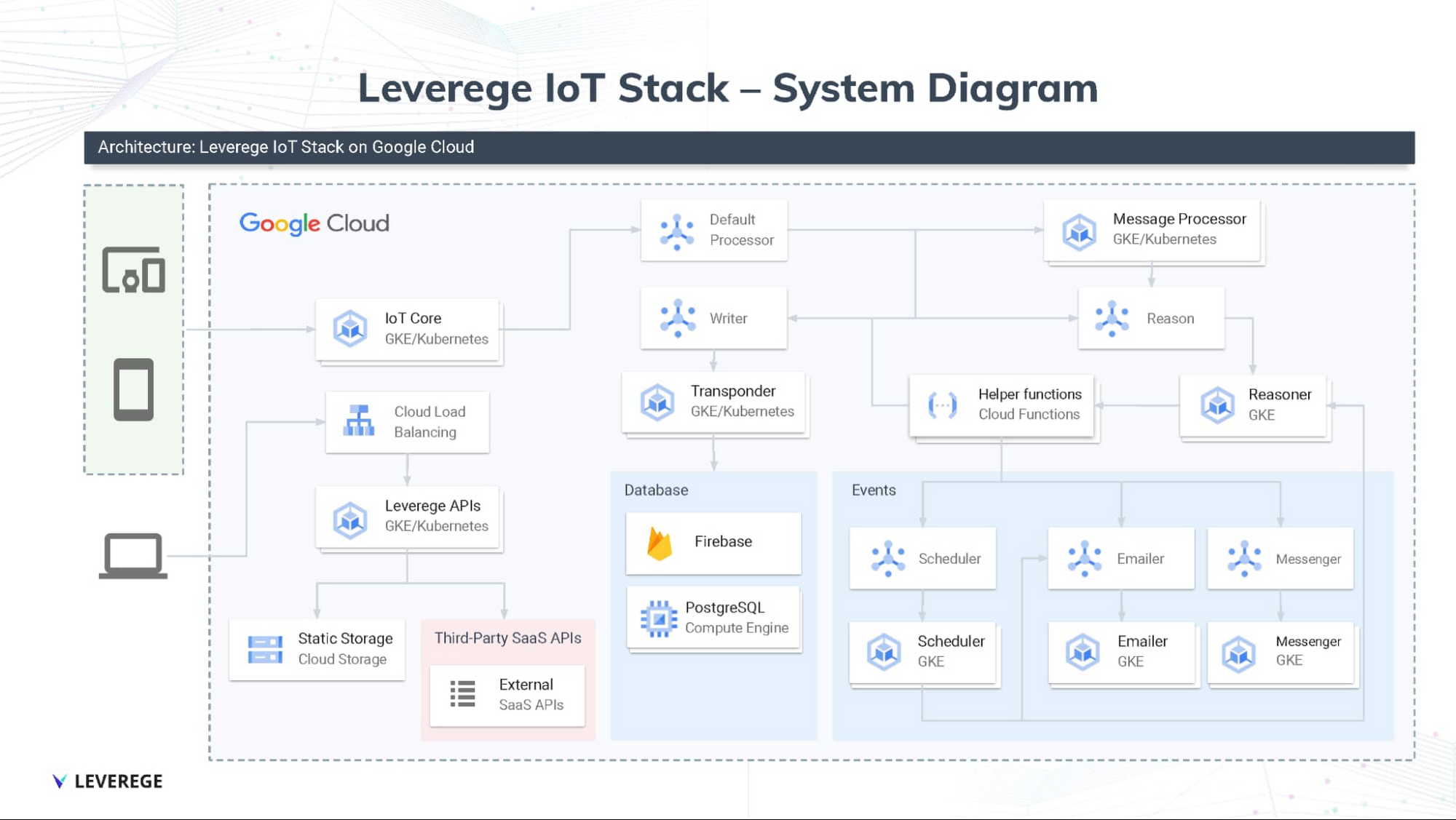
Task: Click the tablet device icon
Action: 133,389
